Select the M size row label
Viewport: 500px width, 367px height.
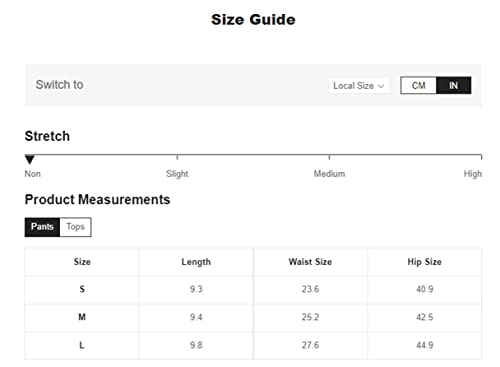coord(82,317)
